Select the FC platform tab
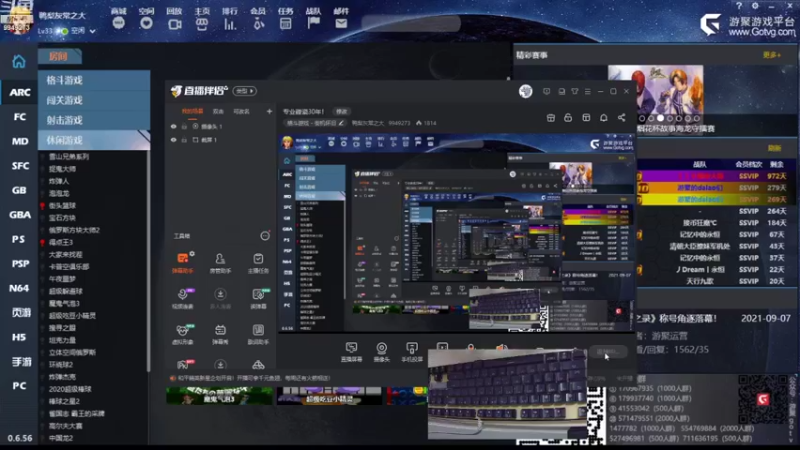The width and height of the screenshot is (800, 450). click(x=19, y=117)
